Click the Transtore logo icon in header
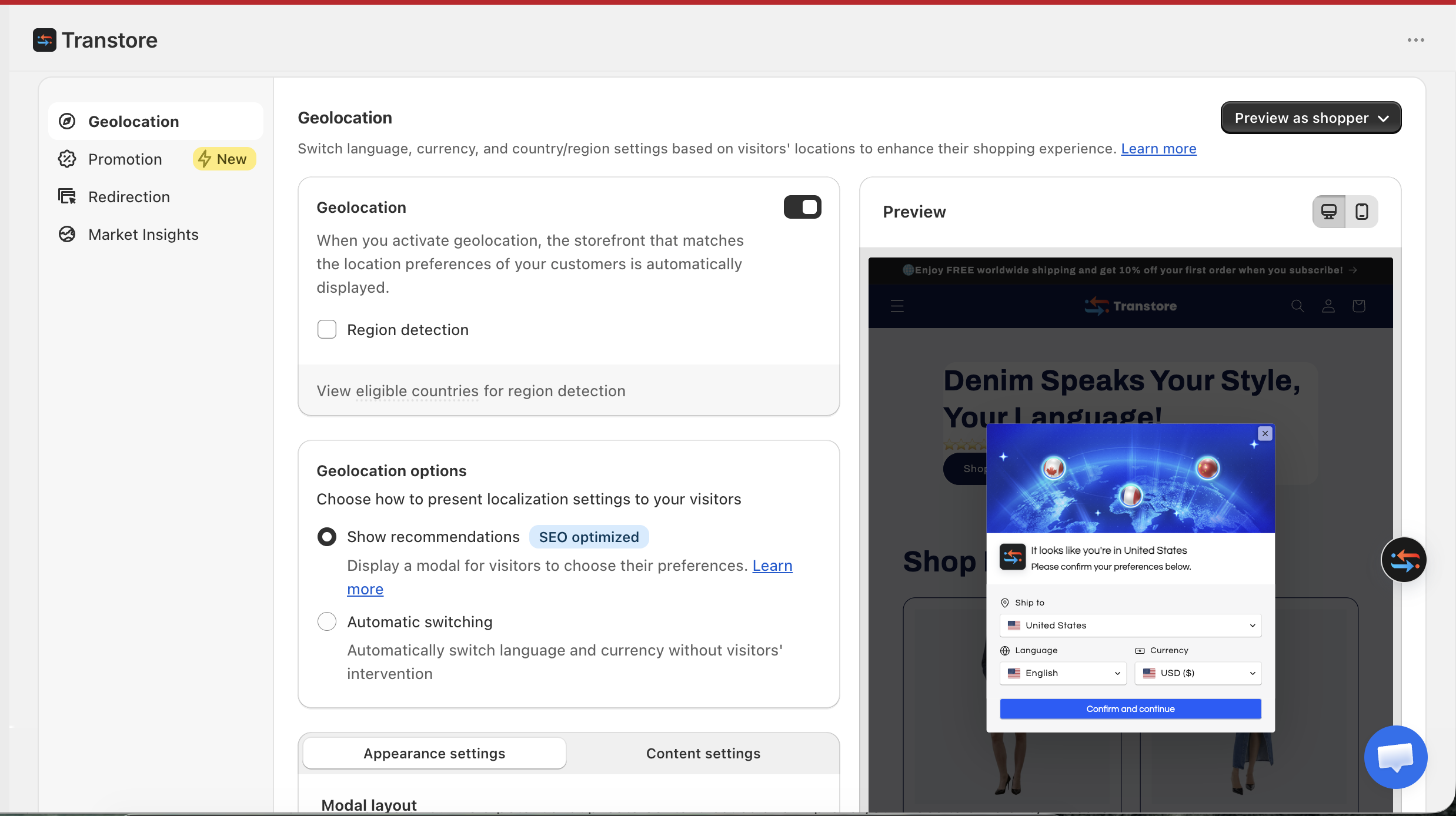1456x816 pixels. coord(45,40)
